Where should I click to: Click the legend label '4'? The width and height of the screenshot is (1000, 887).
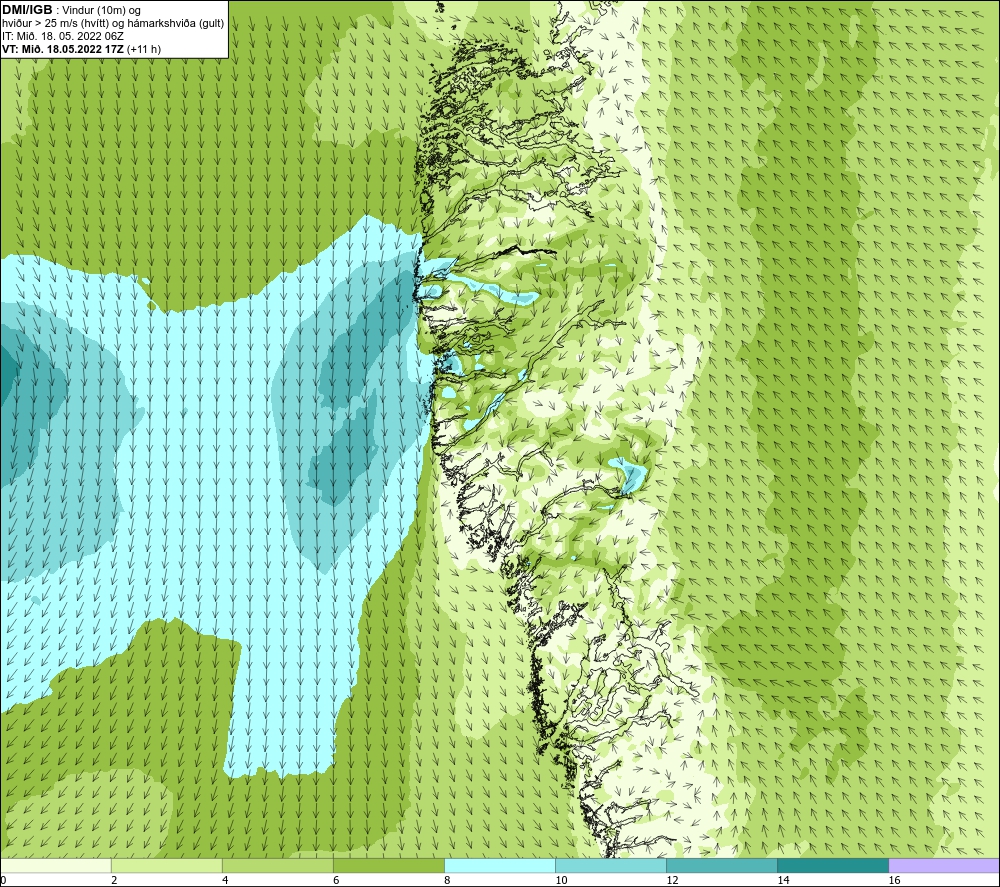tap(224, 881)
